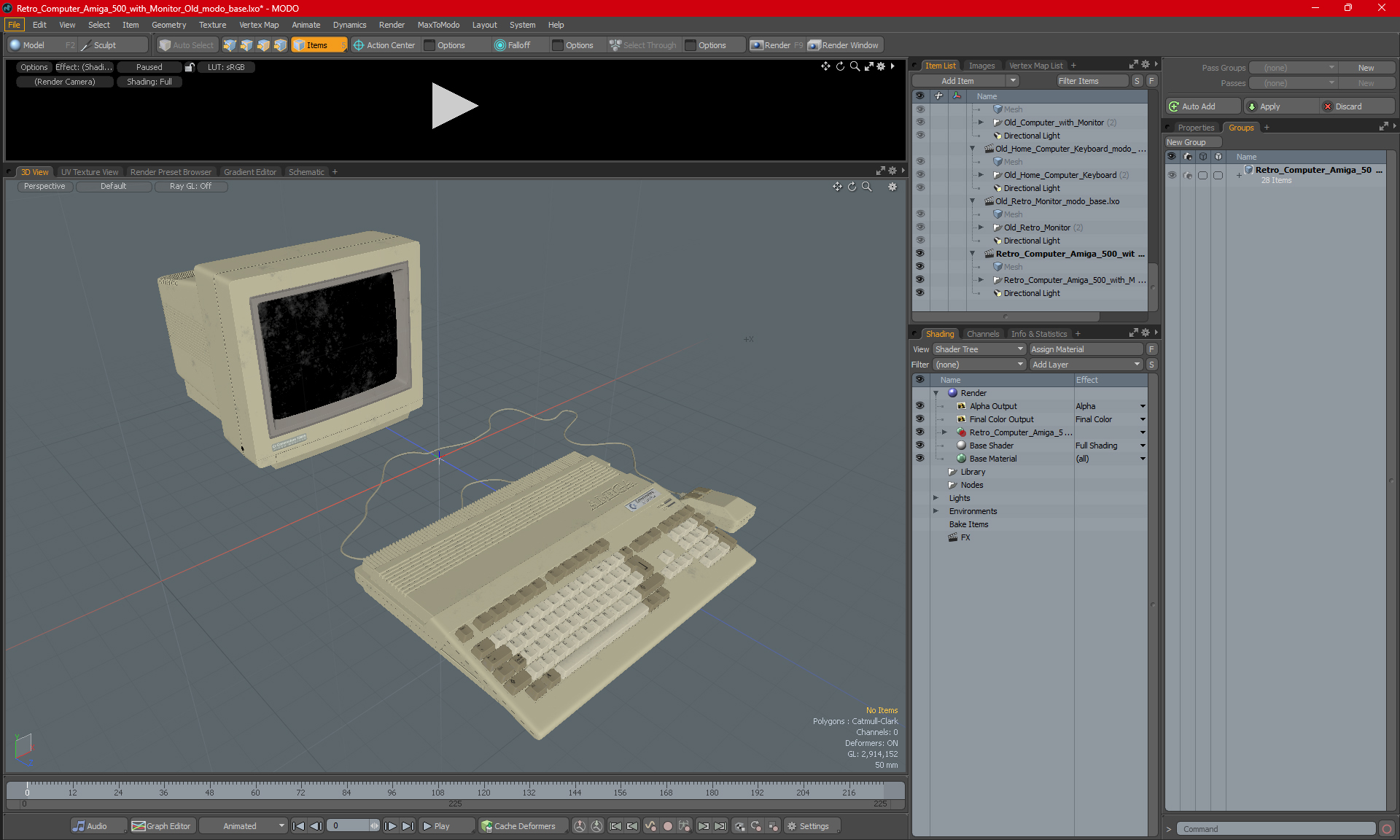Click Cache Deformers button
The width and height of the screenshot is (1400, 840).
point(521,826)
